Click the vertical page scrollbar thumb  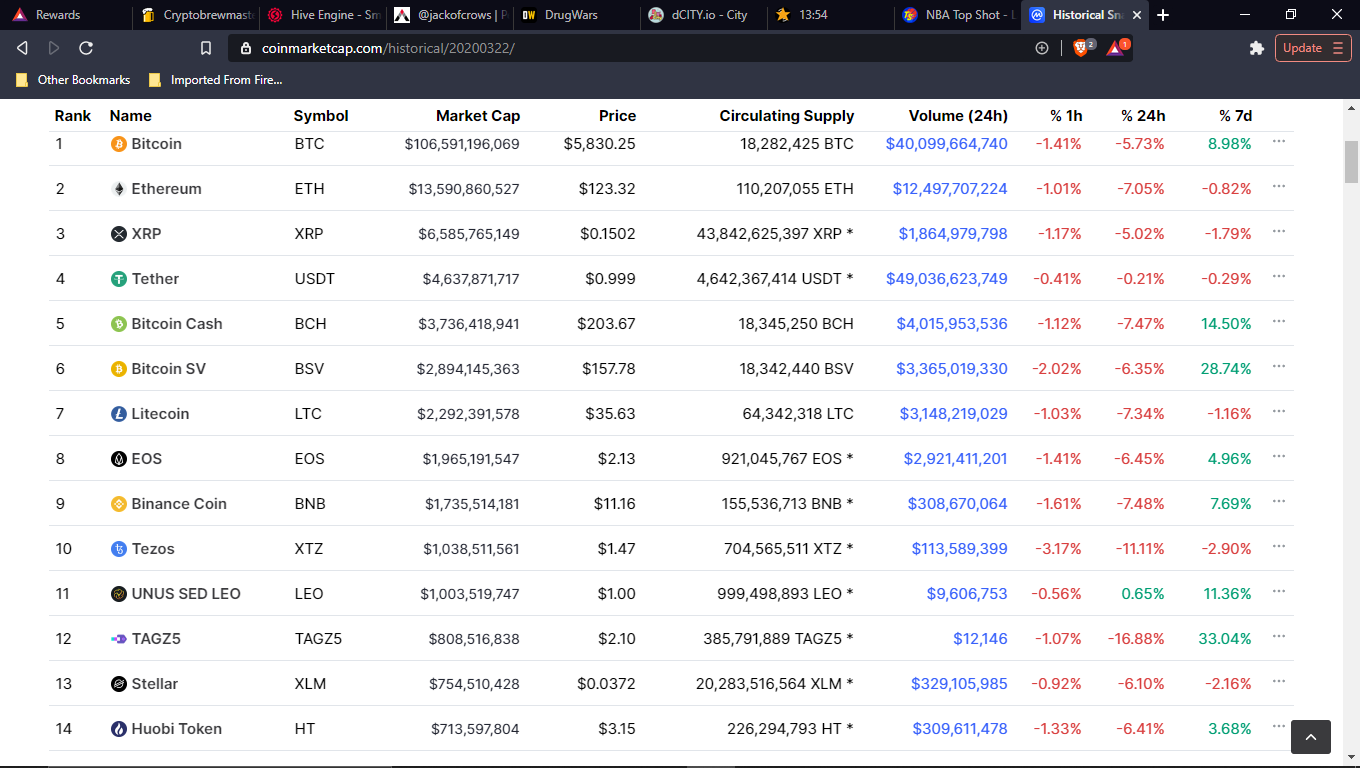[1351, 162]
